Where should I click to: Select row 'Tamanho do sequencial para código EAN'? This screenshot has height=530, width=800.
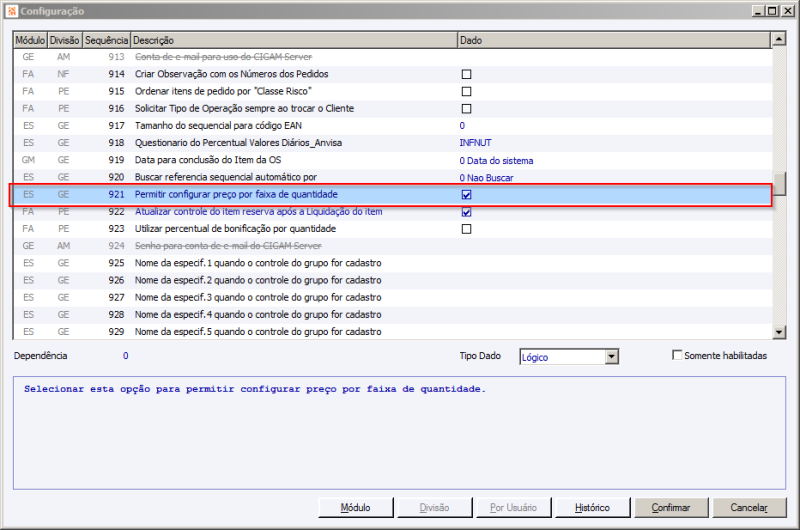point(392,125)
